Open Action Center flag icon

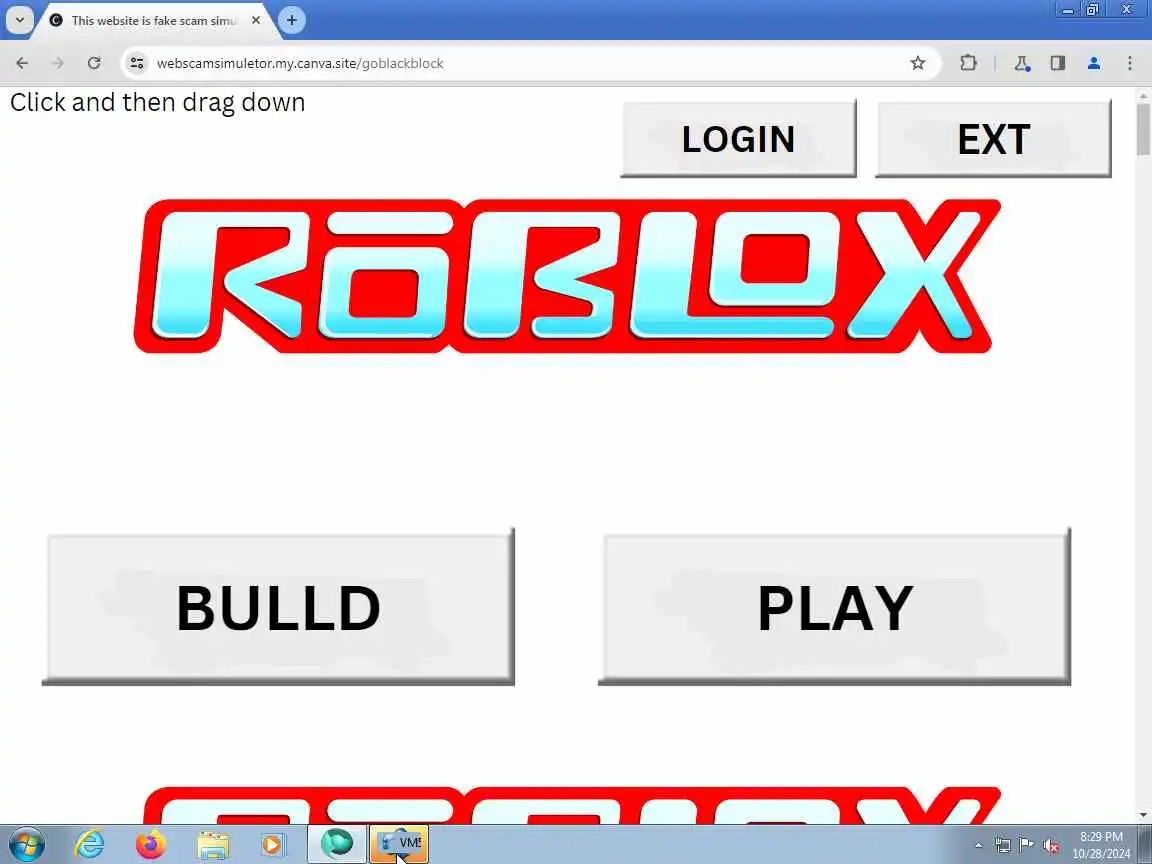click(x=1027, y=845)
